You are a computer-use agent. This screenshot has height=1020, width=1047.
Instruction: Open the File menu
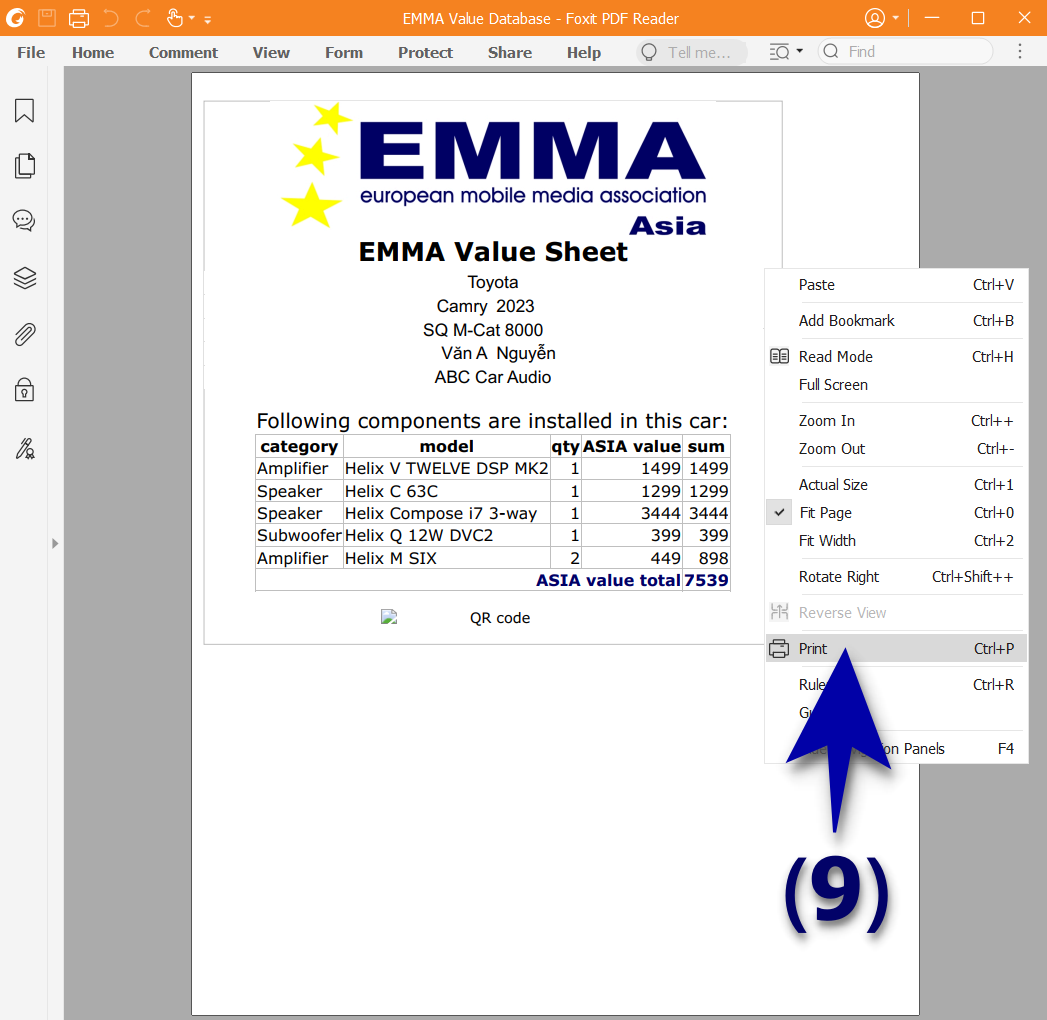[31, 53]
